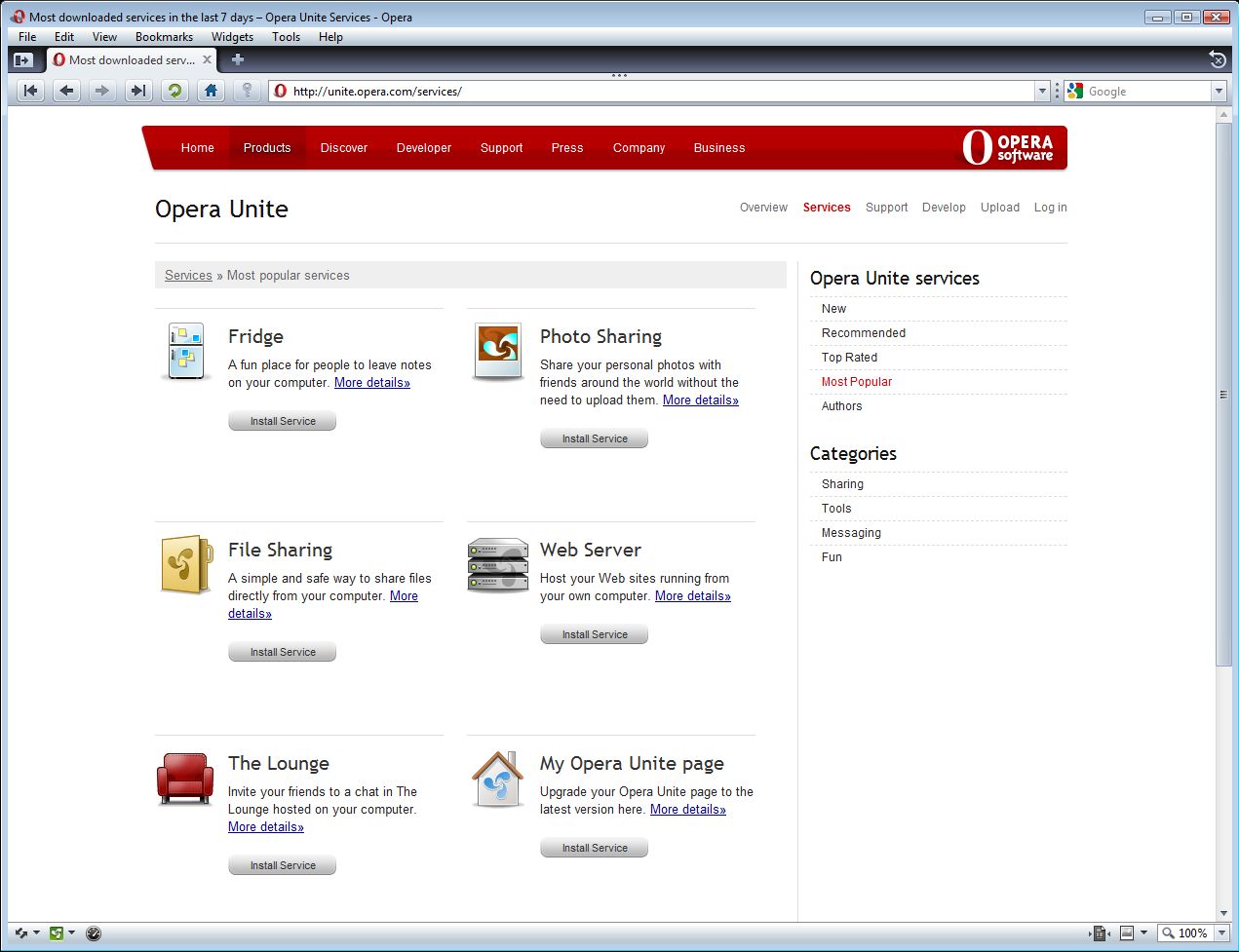Open the Bookmarks menu
The width and height of the screenshot is (1239, 952).
point(164,37)
